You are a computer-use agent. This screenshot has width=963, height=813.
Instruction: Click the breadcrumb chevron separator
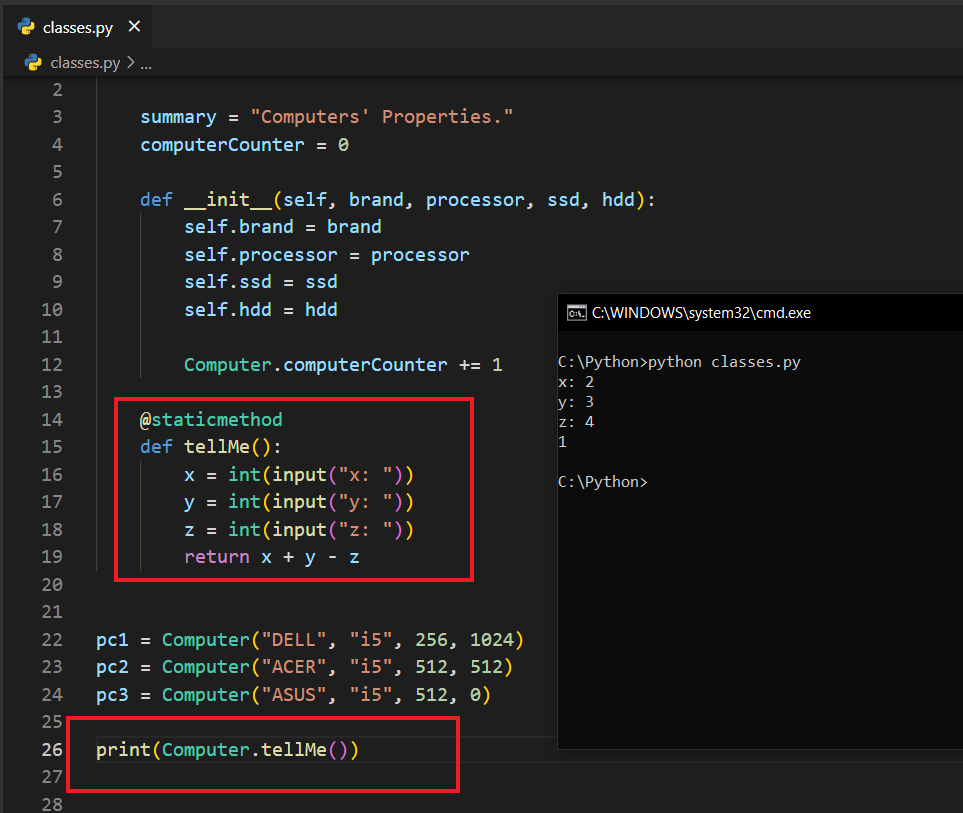click(x=130, y=63)
